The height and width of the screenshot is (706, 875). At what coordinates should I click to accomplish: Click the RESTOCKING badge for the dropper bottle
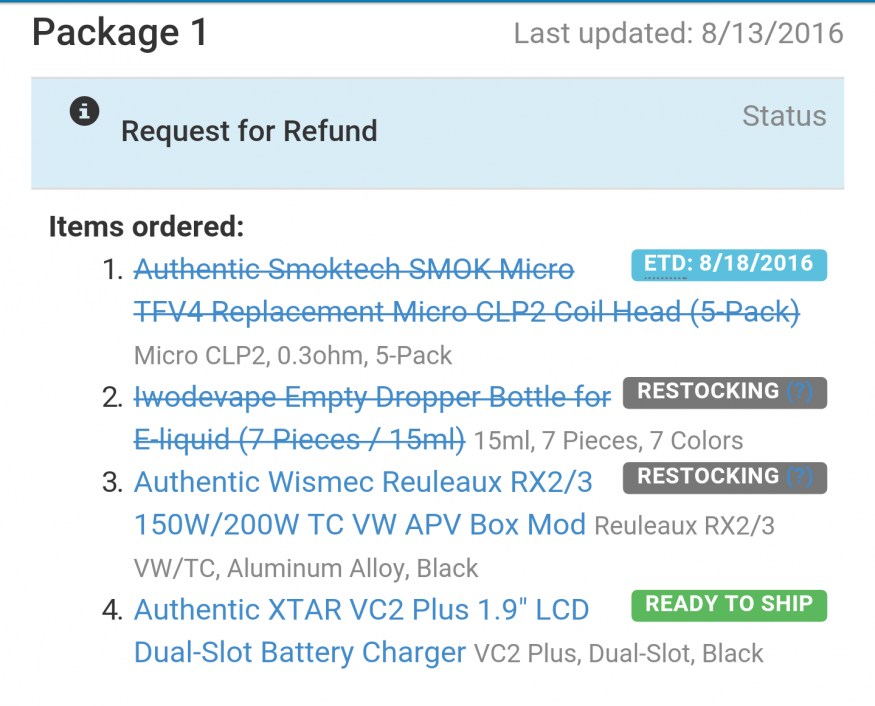coord(724,392)
